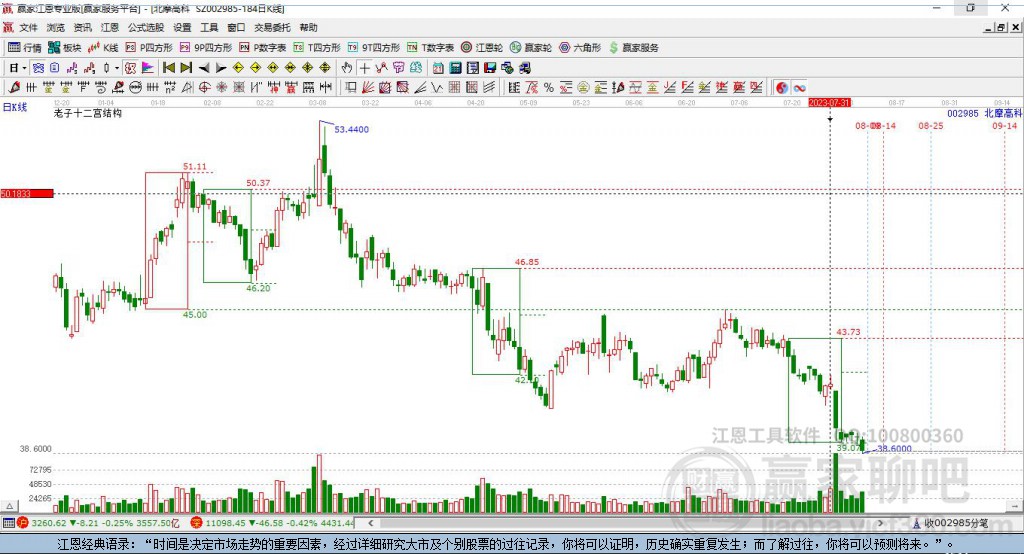This screenshot has width=1024, height=554.
Task: Open the 帮助 menu
Action: 308,27
